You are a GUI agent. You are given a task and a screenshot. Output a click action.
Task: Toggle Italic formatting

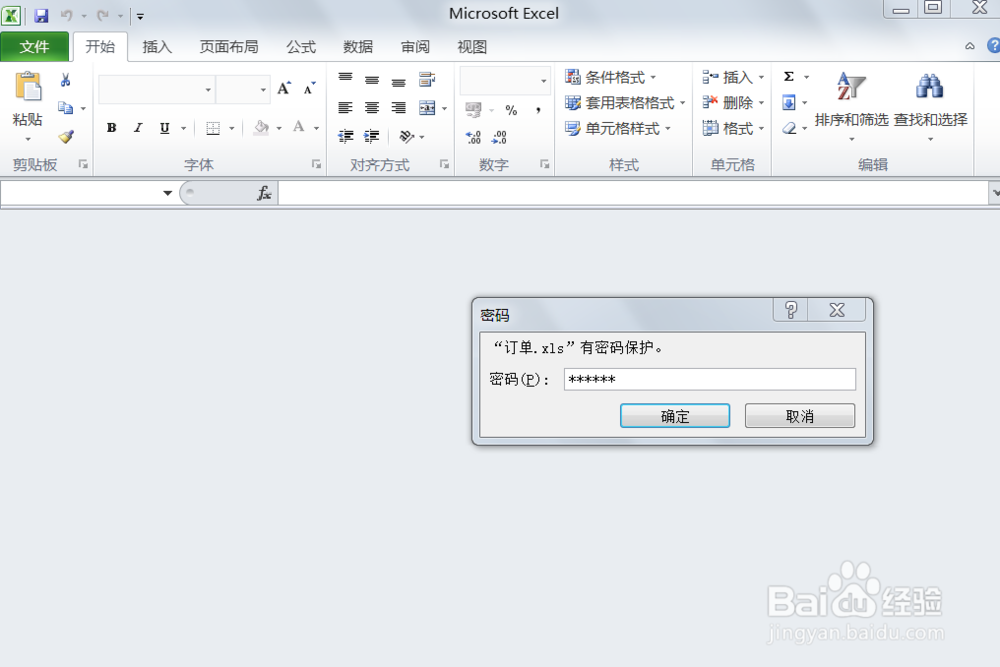[x=138, y=128]
